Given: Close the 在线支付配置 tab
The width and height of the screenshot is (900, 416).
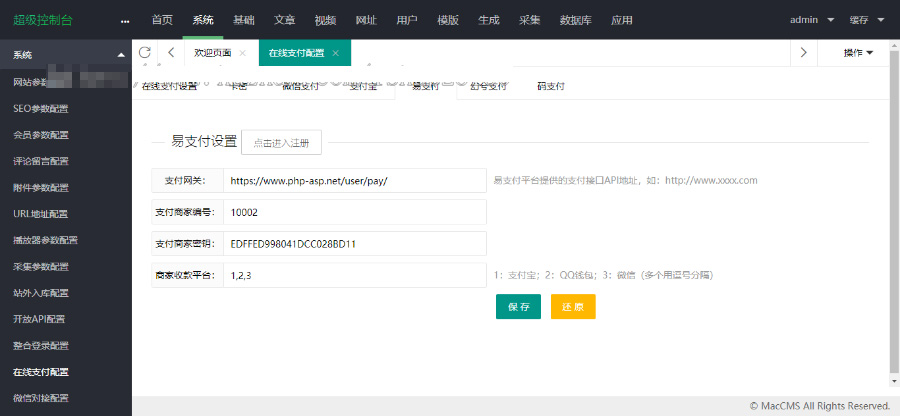Looking at the screenshot, I should (336, 53).
